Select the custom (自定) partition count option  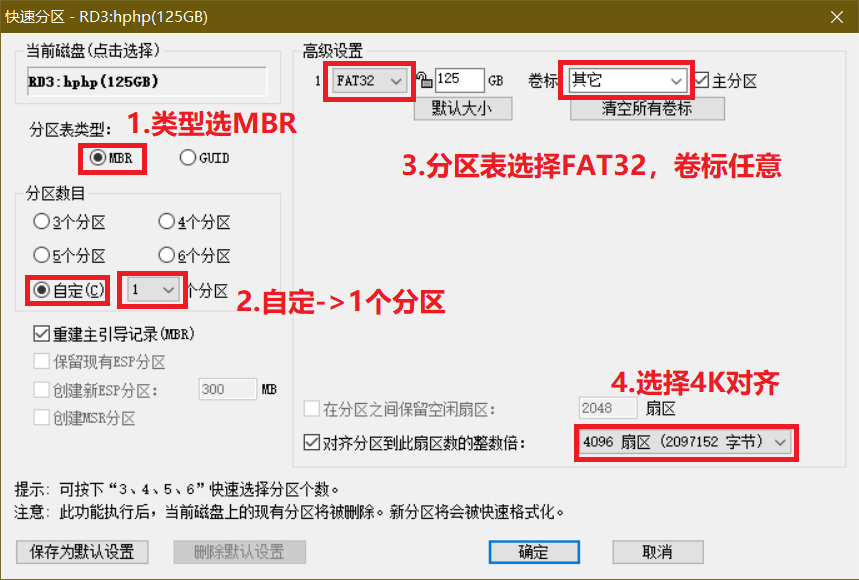(x=42, y=290)
